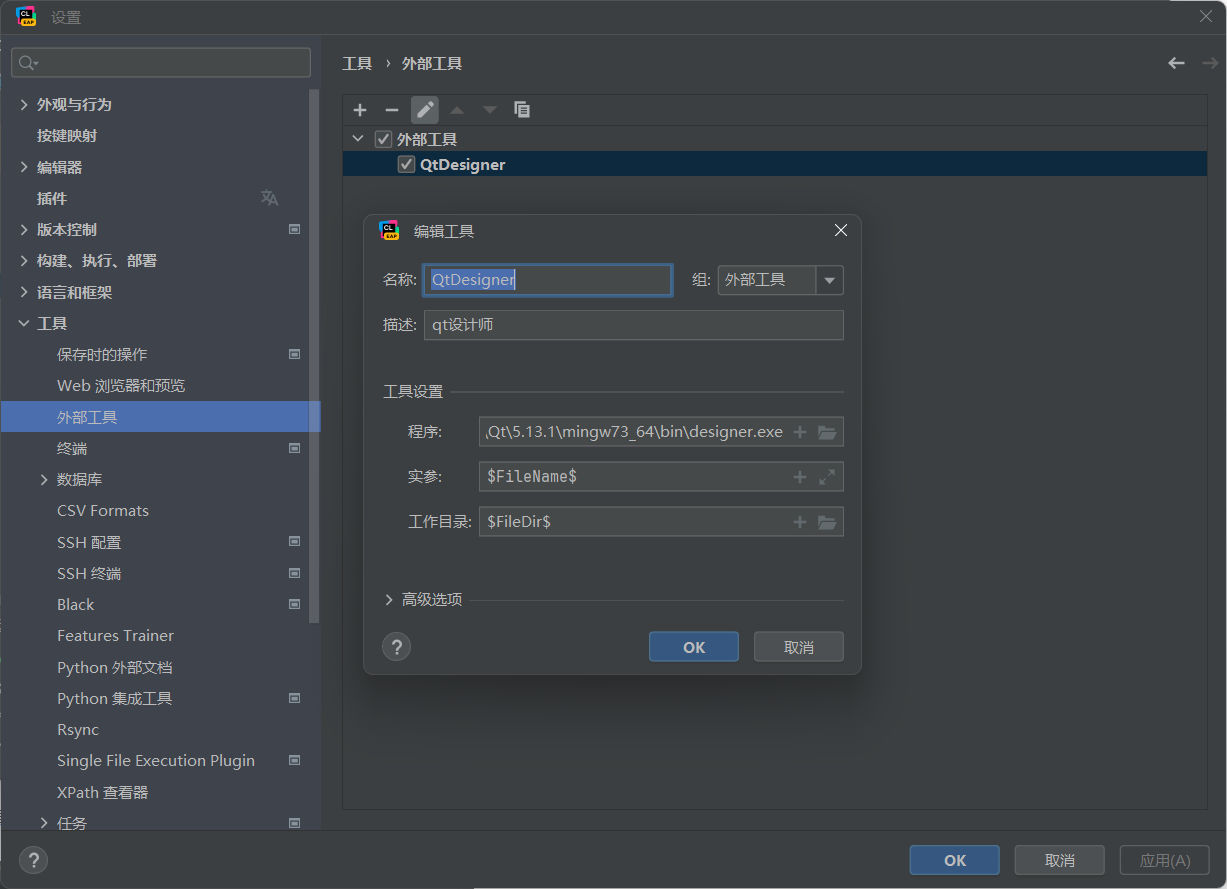Viewport: 1227px width, 889px height.
Task: Collapse the 工具 settings section
Action: click(24, 323)
